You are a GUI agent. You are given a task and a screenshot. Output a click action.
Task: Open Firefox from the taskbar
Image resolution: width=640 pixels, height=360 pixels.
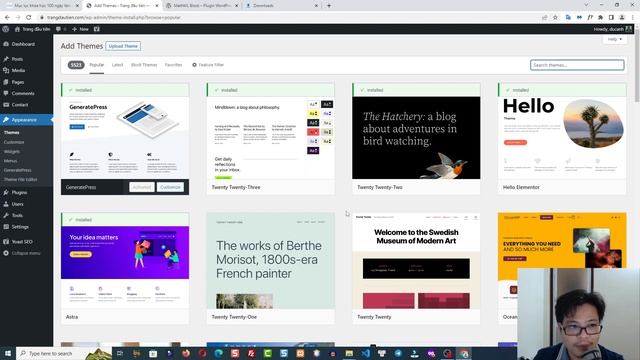(186, 353)
